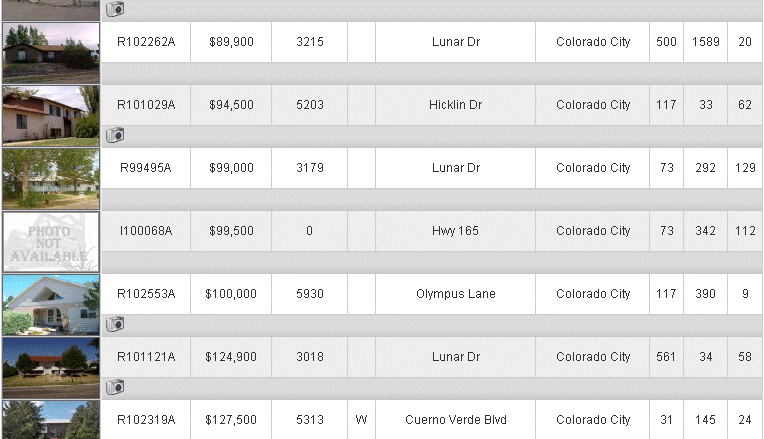The image size is (764, 439).
Task: Click the Olympus Lane street name
Action: [x=456, y=294]
